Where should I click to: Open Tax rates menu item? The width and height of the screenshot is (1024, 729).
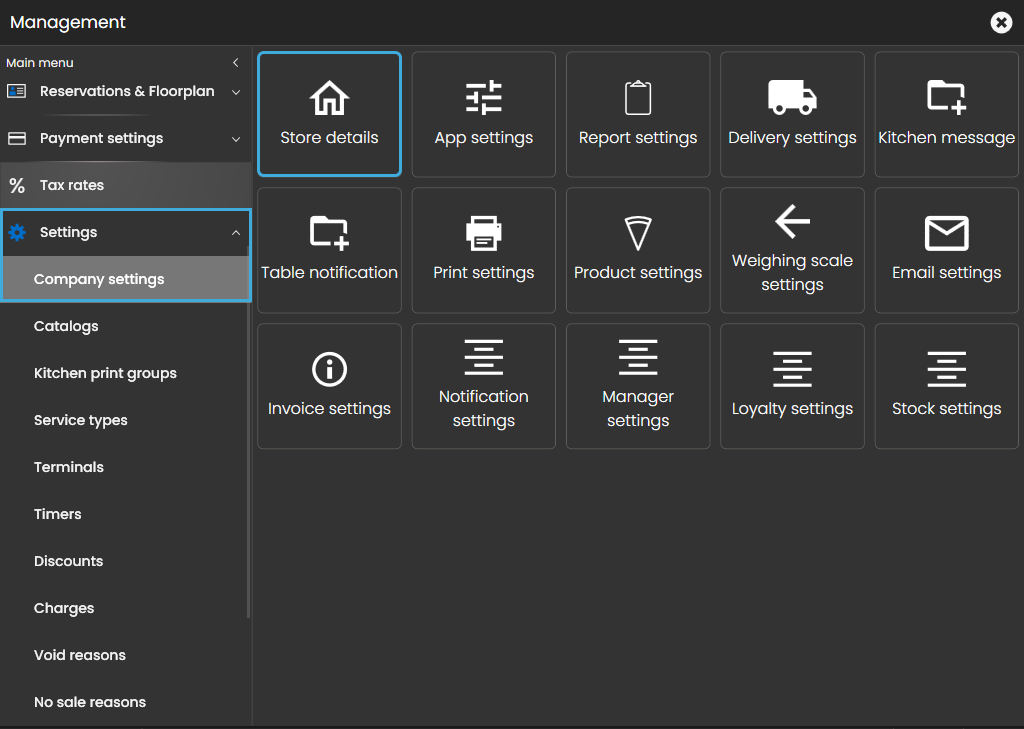click(72, 185)
